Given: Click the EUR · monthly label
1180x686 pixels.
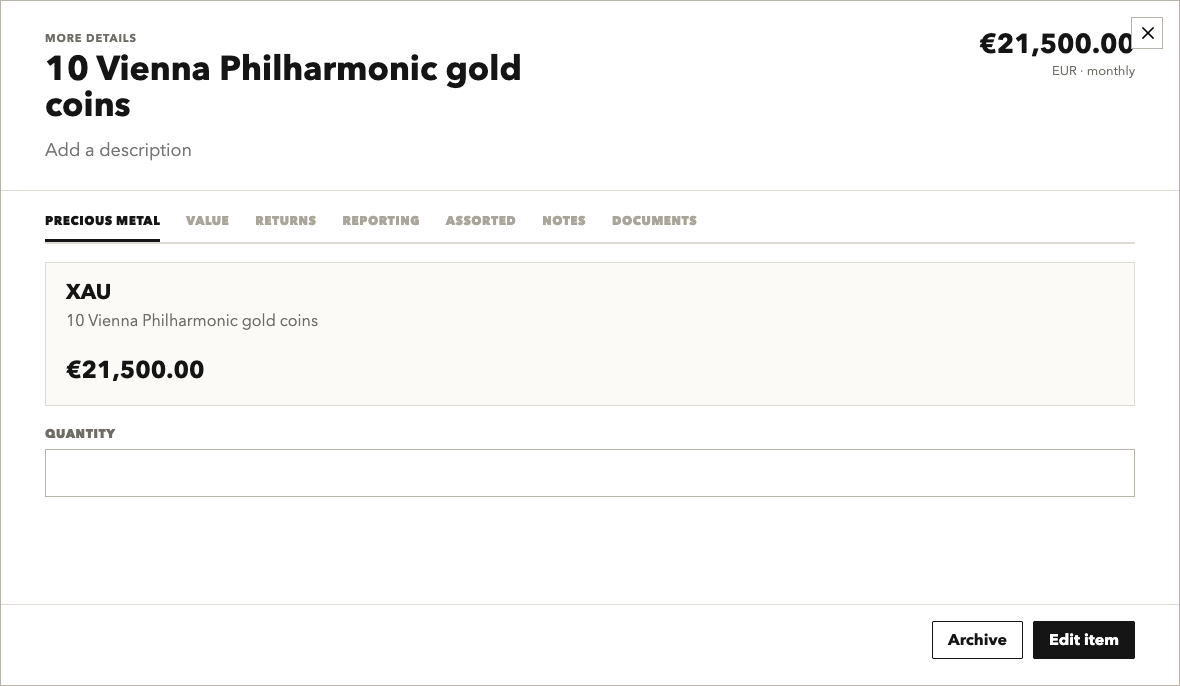Looking at the screenshot, I should pyautogui.click(x=1093, y=71).
